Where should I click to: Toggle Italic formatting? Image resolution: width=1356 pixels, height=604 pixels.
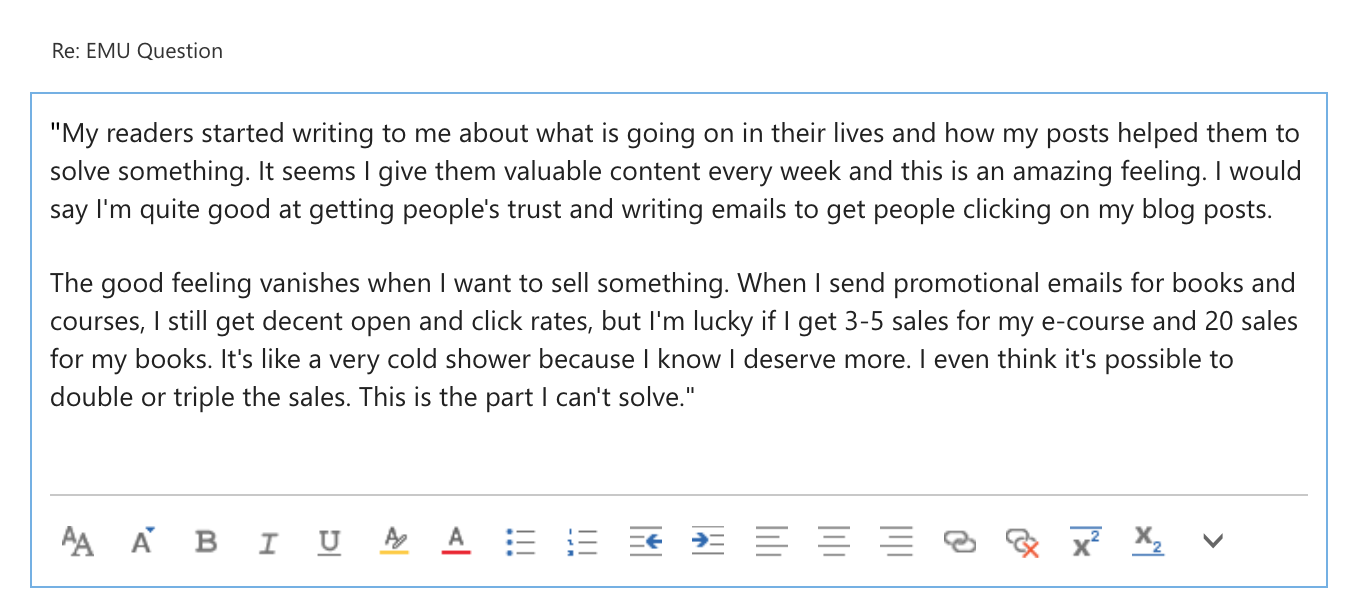267,543
